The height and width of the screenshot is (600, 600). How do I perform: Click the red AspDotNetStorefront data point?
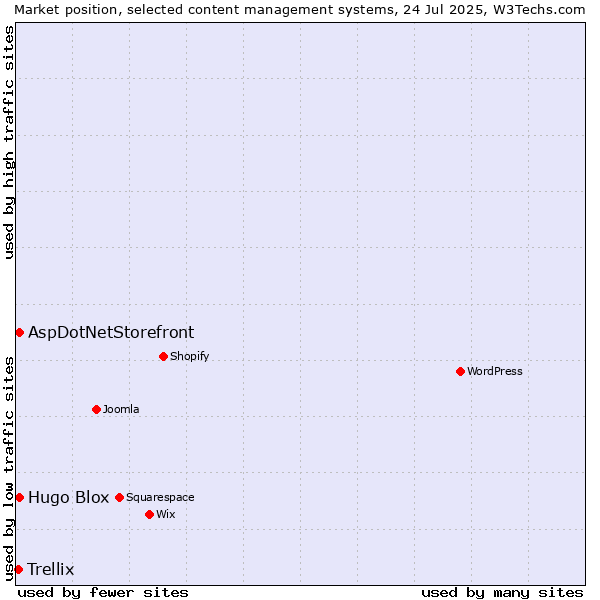tap(20, 333)
